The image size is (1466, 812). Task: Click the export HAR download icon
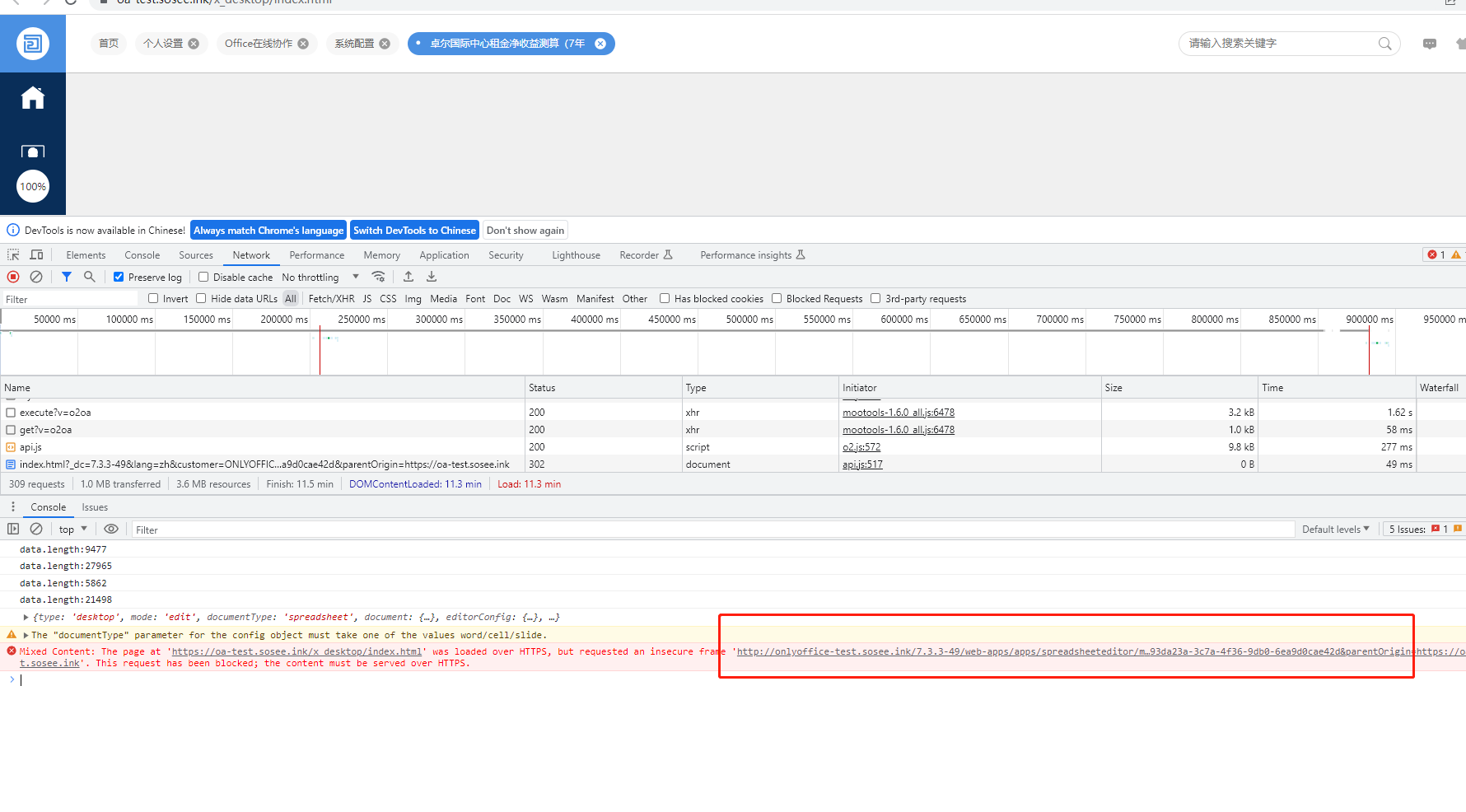coord(432,277)
